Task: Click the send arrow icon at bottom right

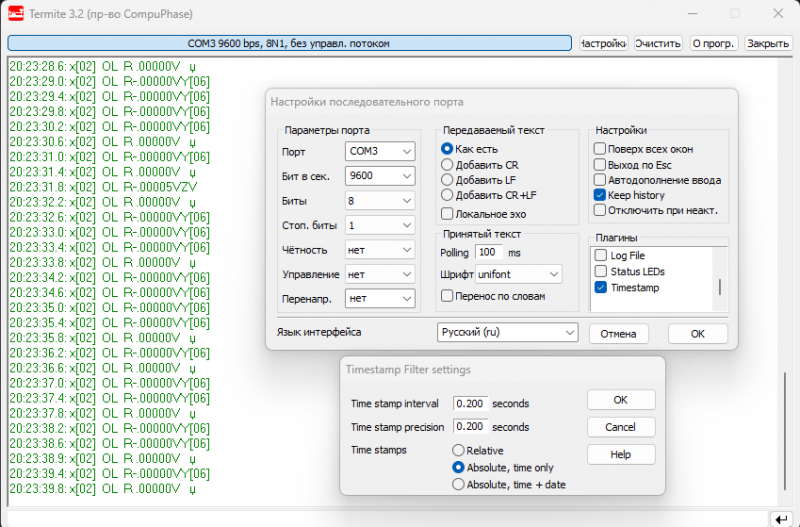Action: point(780,518)
